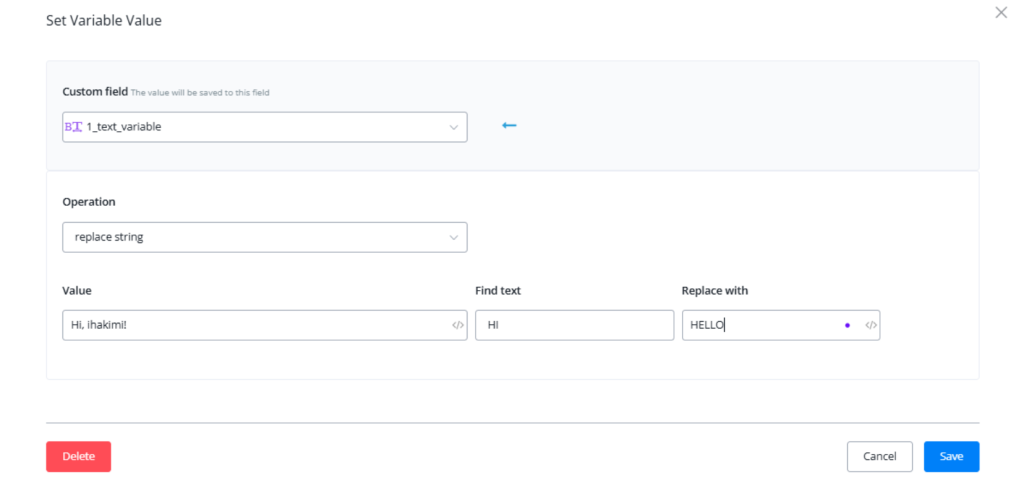Save the variable value settings
Screen dimensions: 1024x483
click(x=951, y=456)
